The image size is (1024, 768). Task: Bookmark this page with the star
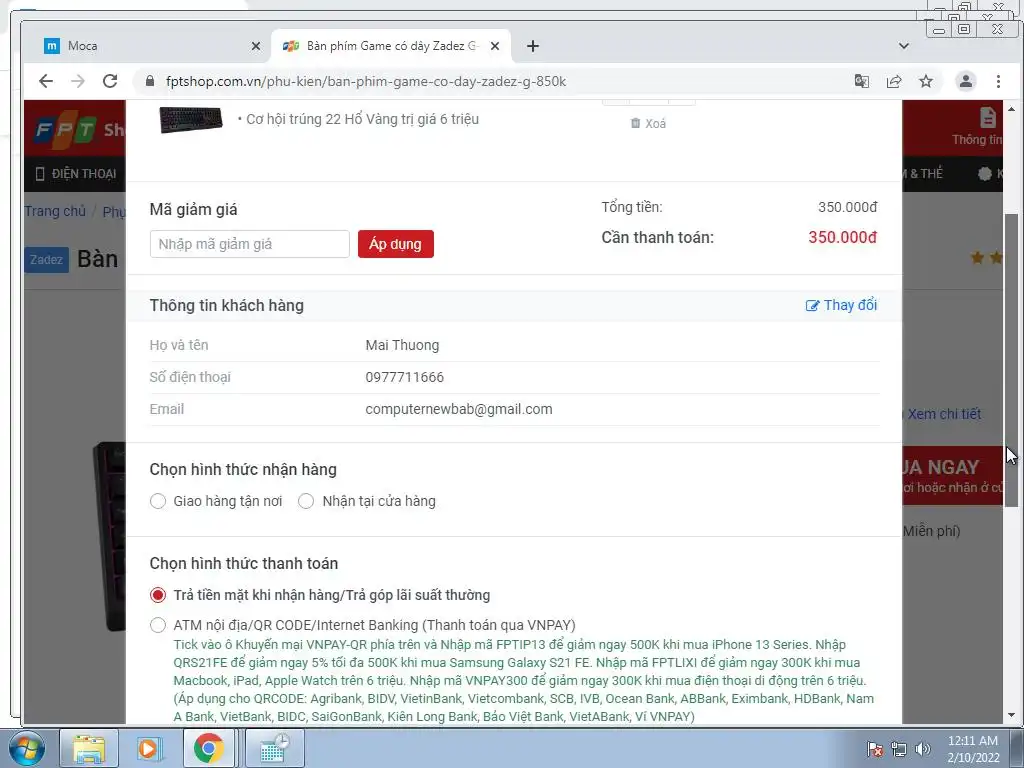click(926, 81)
